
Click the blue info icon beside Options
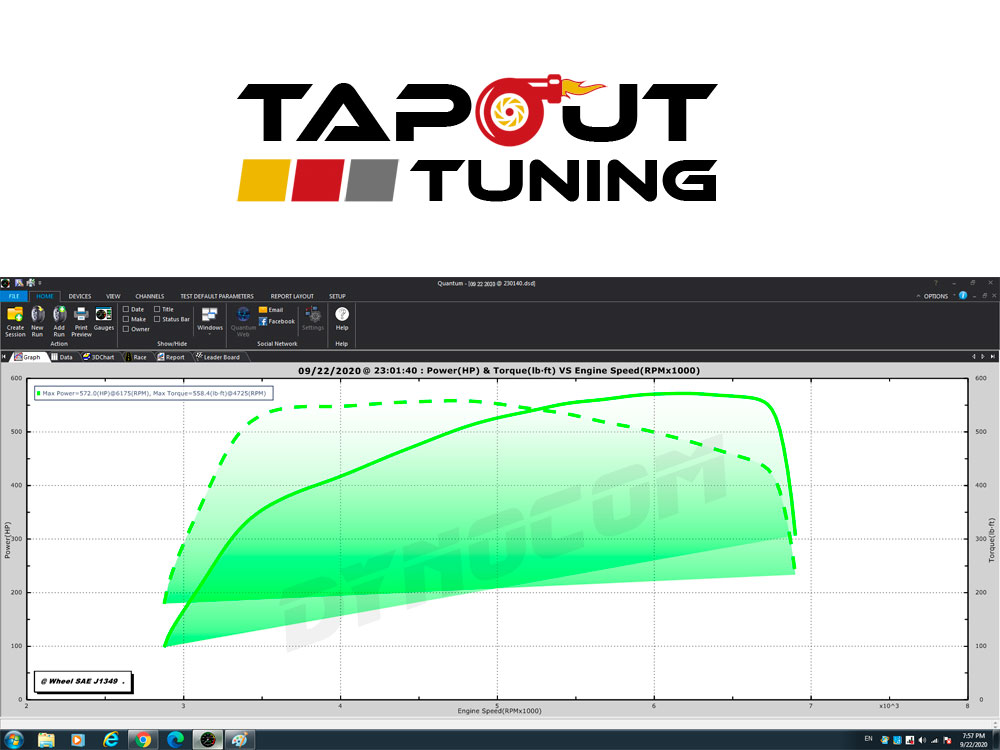point(963,296)
